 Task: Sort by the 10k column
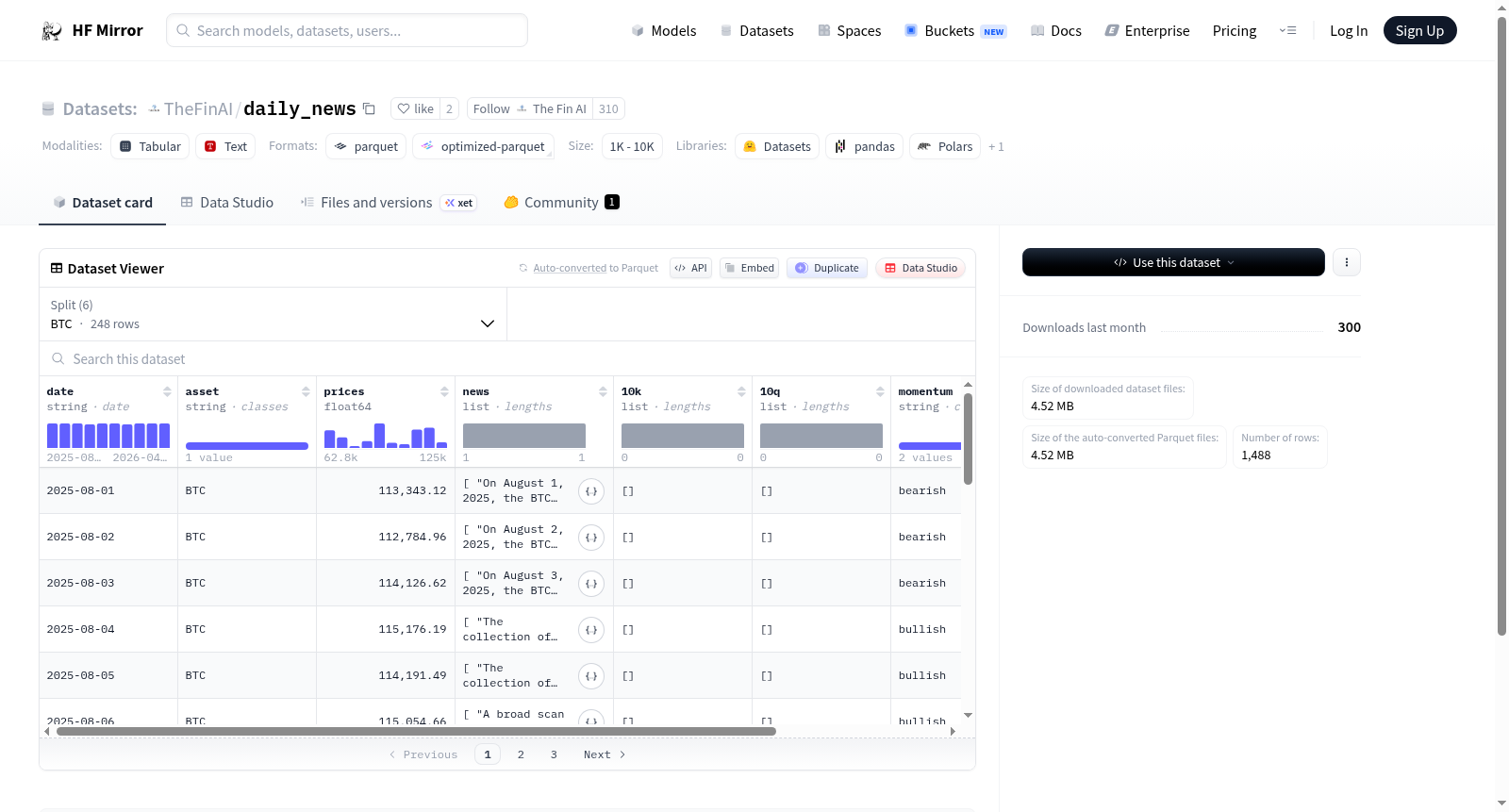(741, 391)
